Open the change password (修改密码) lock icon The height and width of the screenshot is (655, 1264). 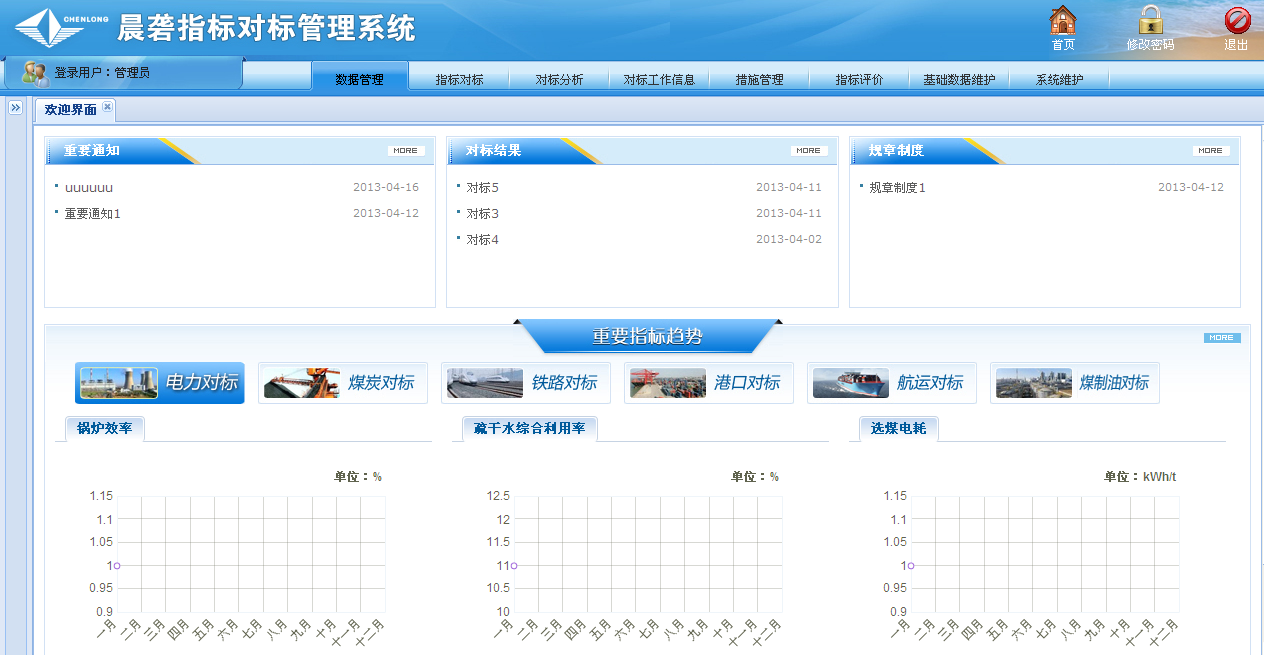[1150, 21]
